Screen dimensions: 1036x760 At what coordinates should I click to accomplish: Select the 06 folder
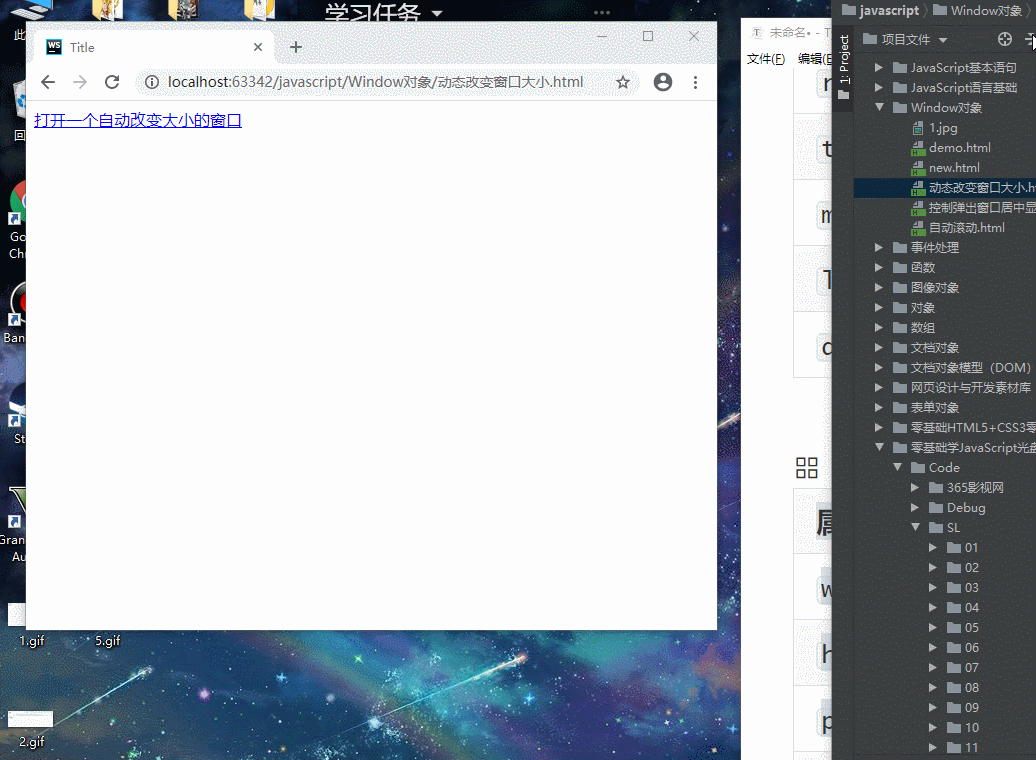click(963, 648)
